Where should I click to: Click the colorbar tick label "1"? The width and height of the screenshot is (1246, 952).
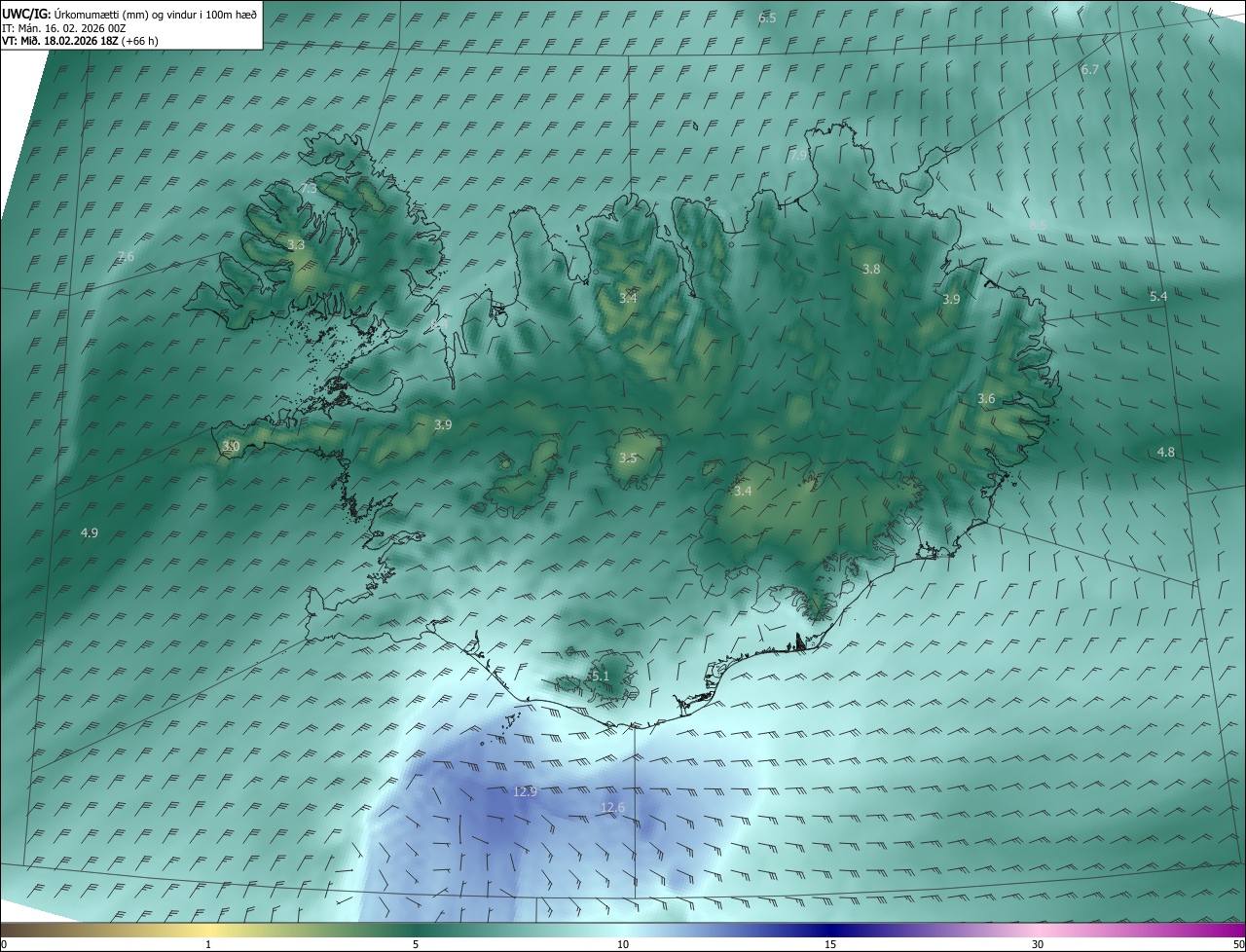coord(208,944)
